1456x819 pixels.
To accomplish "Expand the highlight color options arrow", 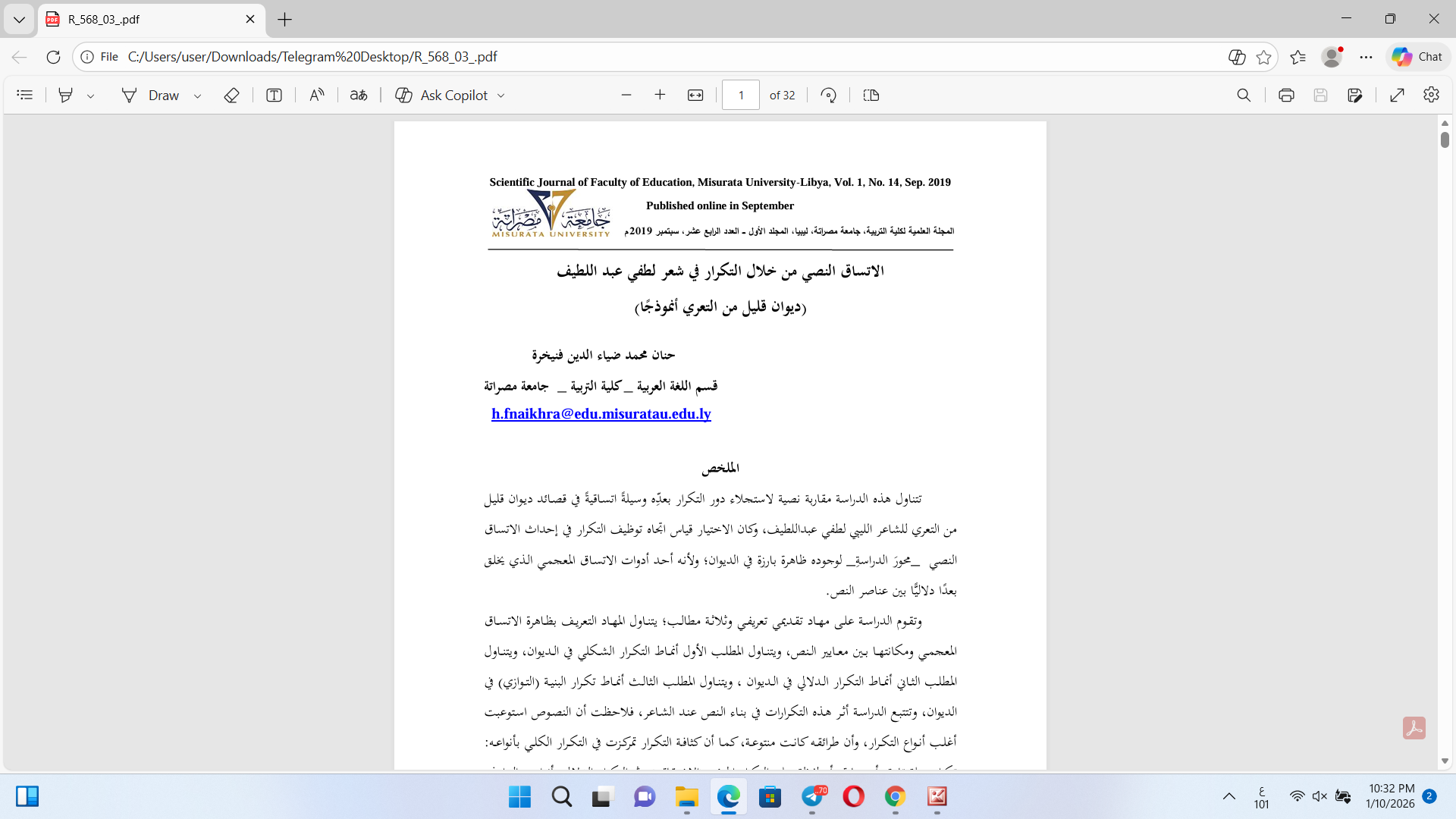I will coord(90,96).
